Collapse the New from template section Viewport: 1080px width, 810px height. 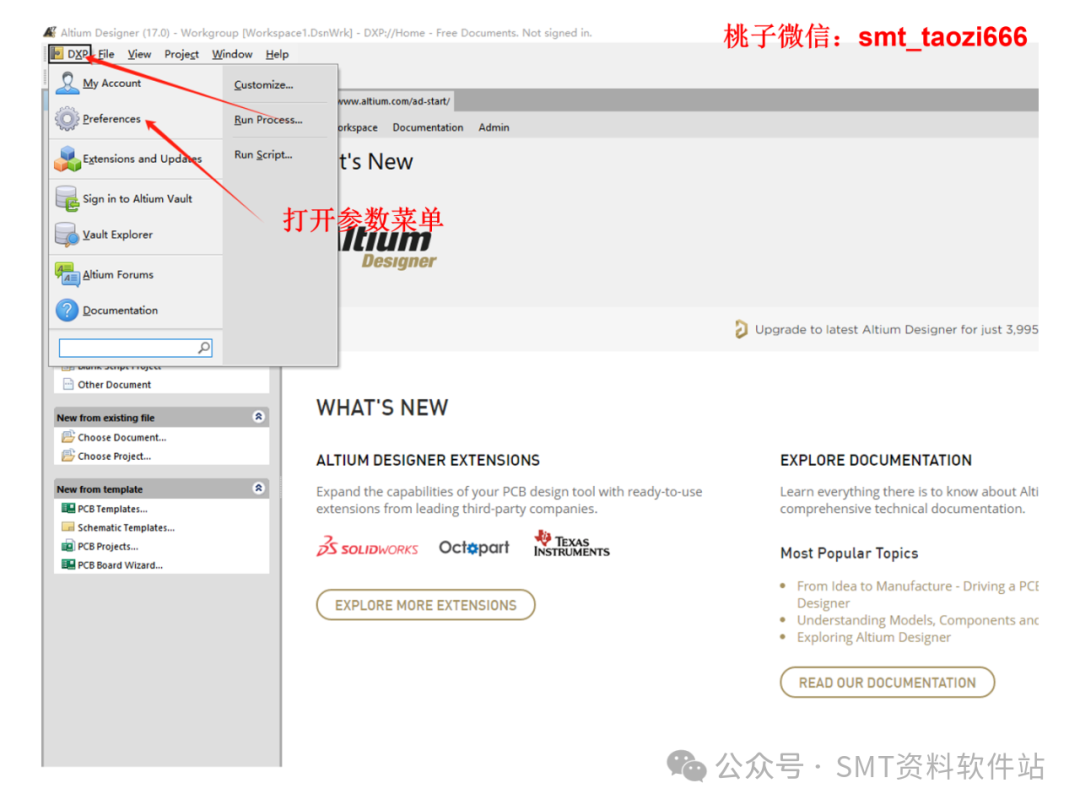coord(257,488)
